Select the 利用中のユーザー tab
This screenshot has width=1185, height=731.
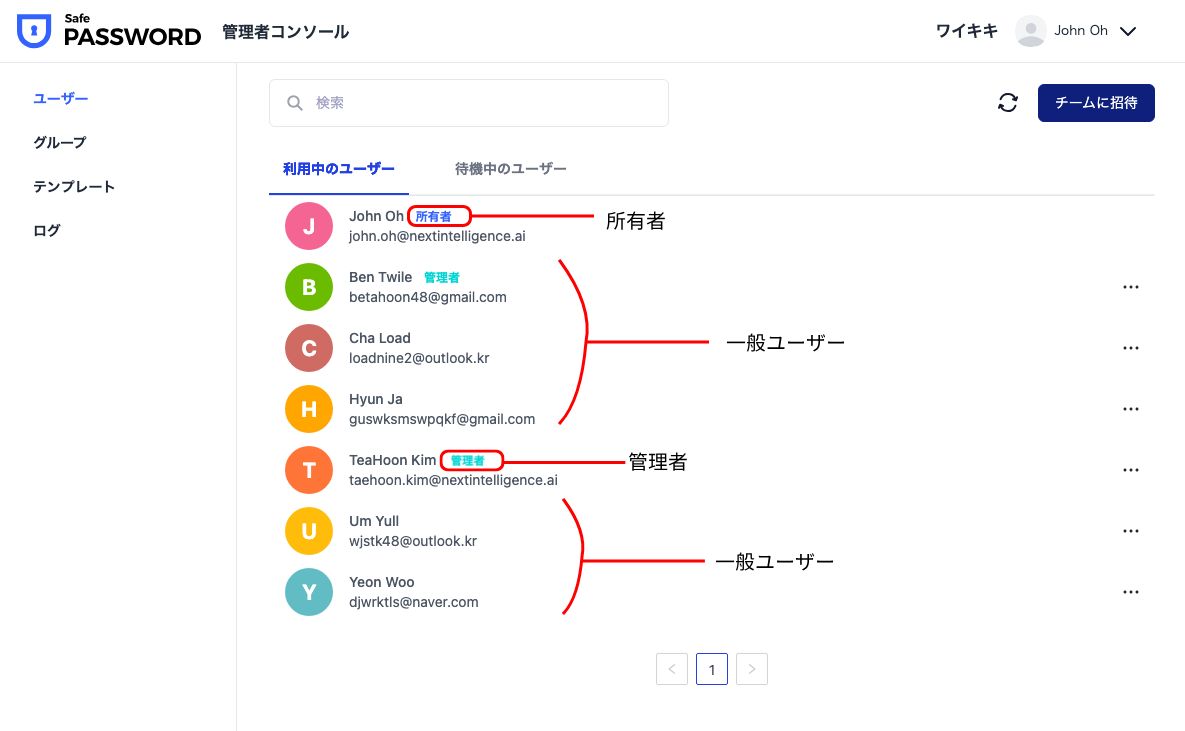click(338, 169)
